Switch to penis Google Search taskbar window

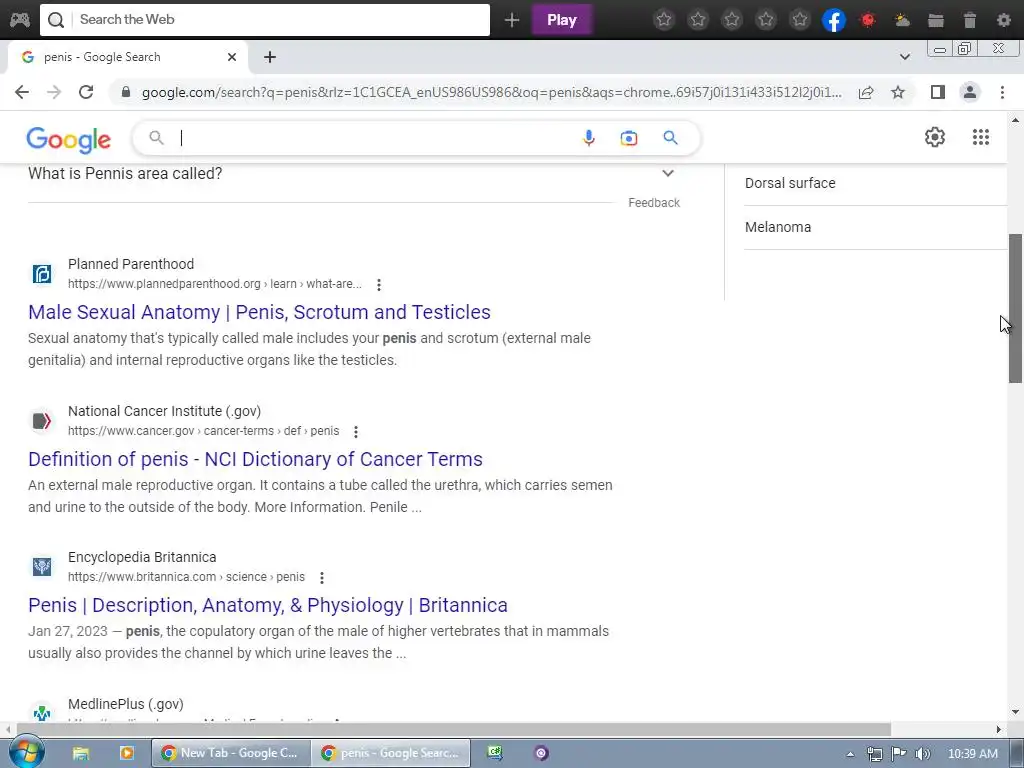(391, 753)
